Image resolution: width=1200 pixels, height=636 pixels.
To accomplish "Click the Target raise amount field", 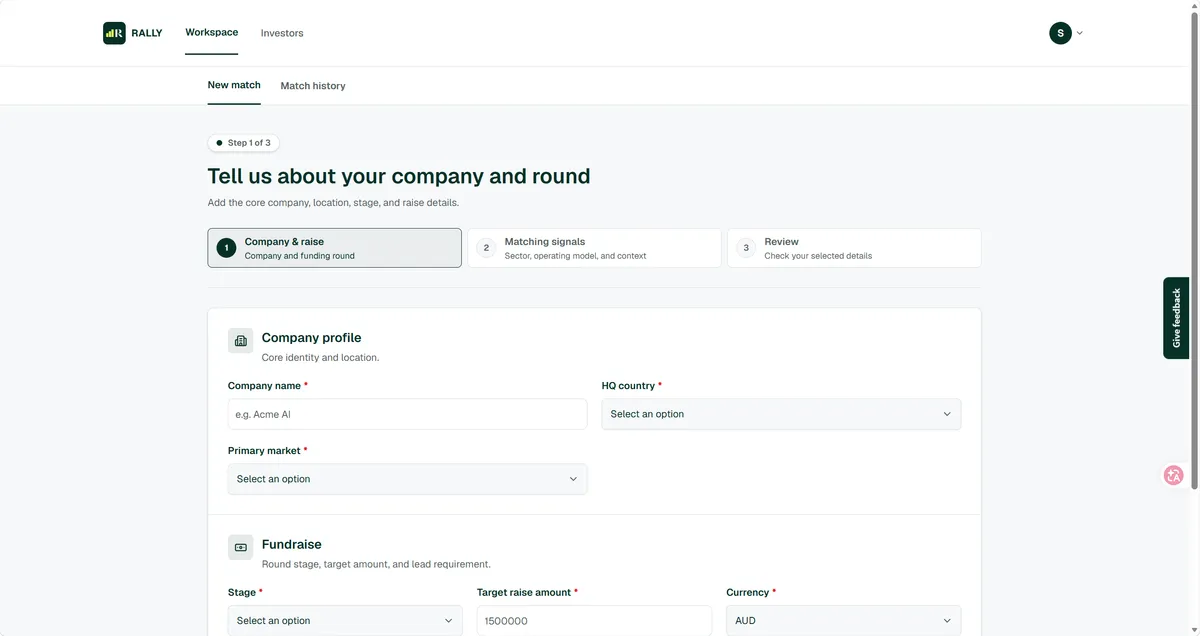I will [x=594, y=621].
